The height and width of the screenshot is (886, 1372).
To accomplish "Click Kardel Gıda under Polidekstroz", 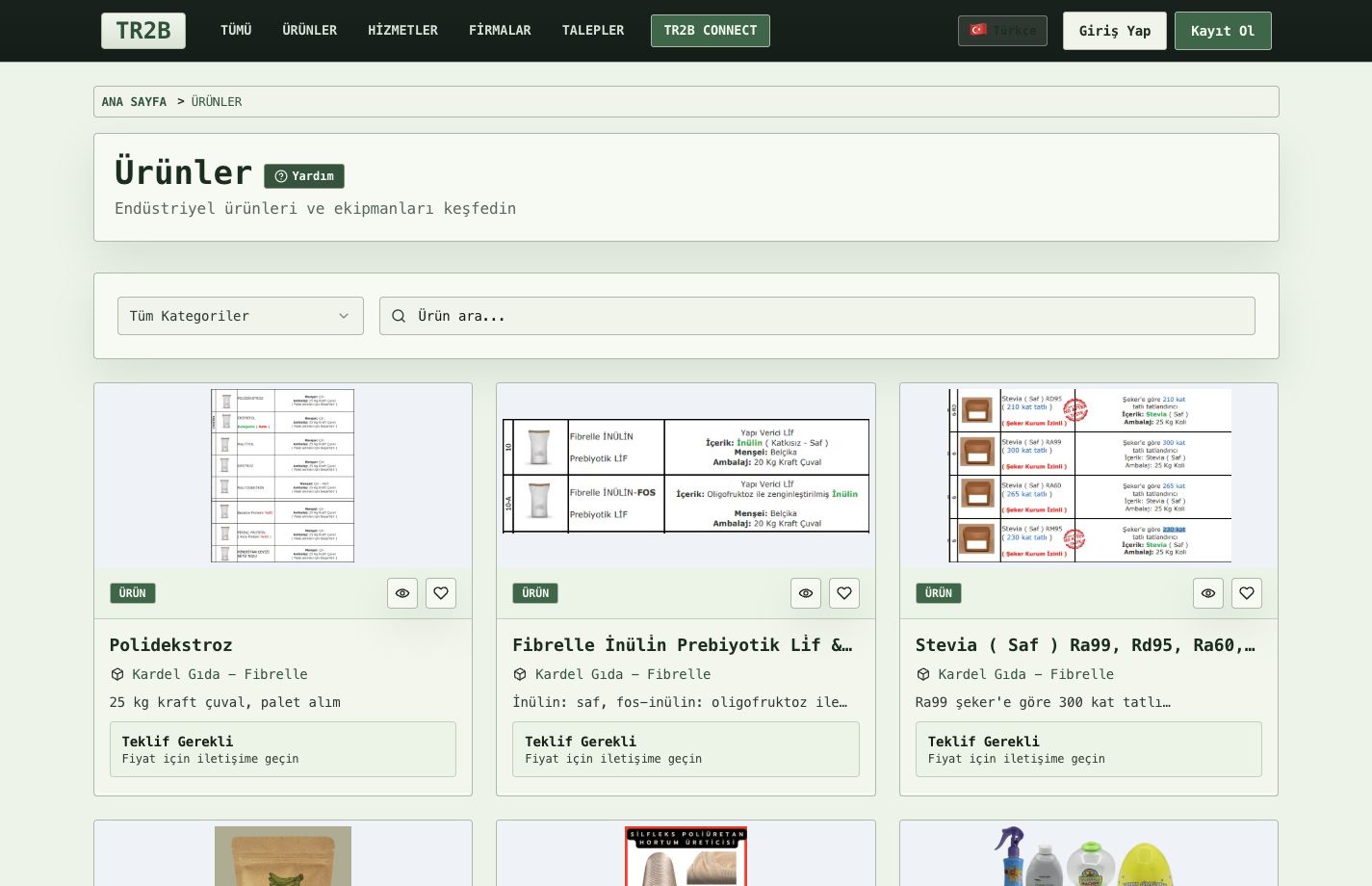I will 220,674.
